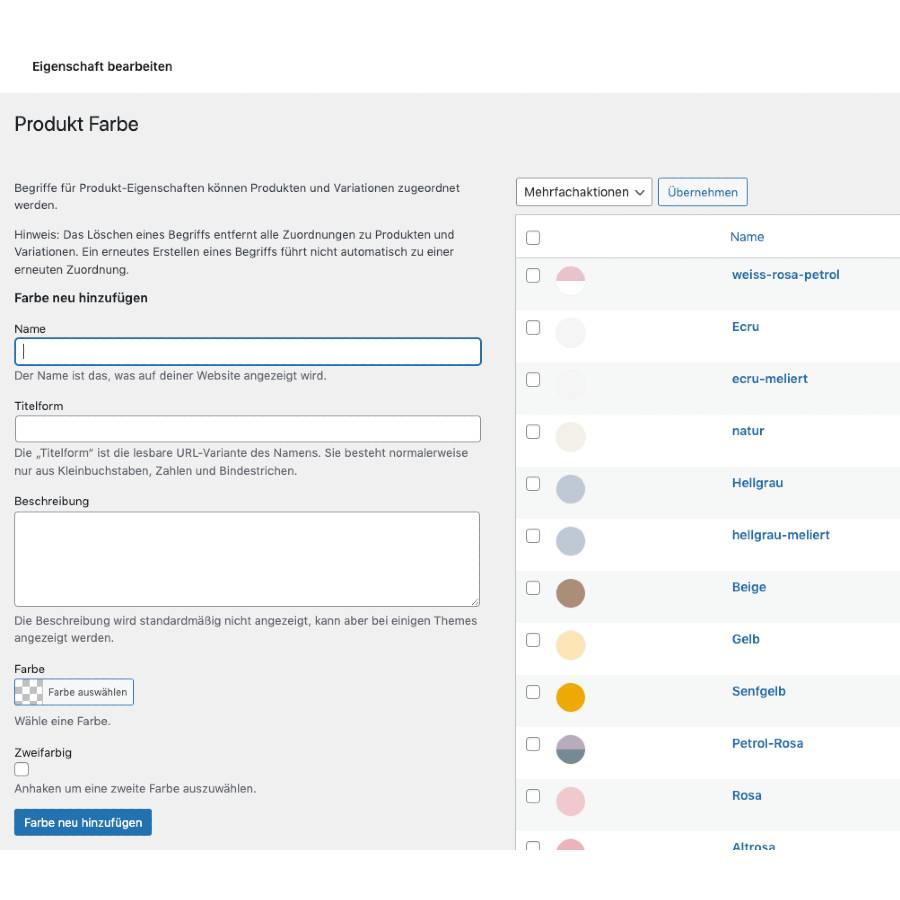Open the Gelb term link
900x900 pixels.
745,639
